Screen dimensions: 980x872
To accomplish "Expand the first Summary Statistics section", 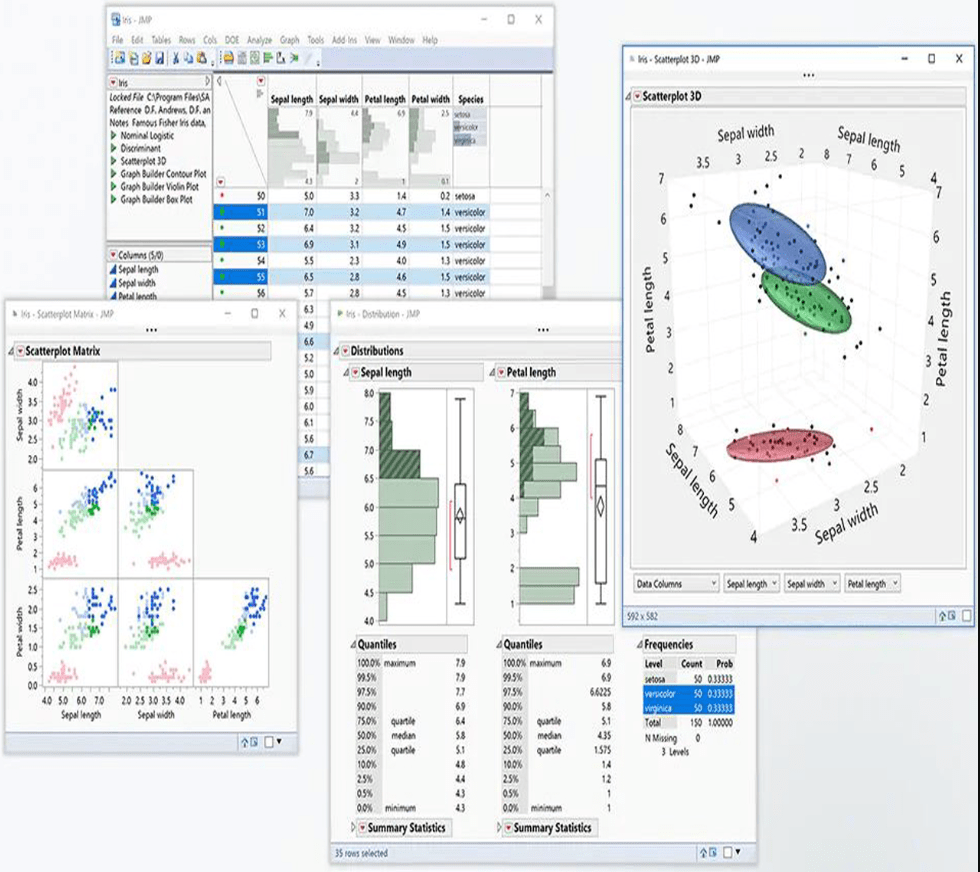I will tap(360, 828).
